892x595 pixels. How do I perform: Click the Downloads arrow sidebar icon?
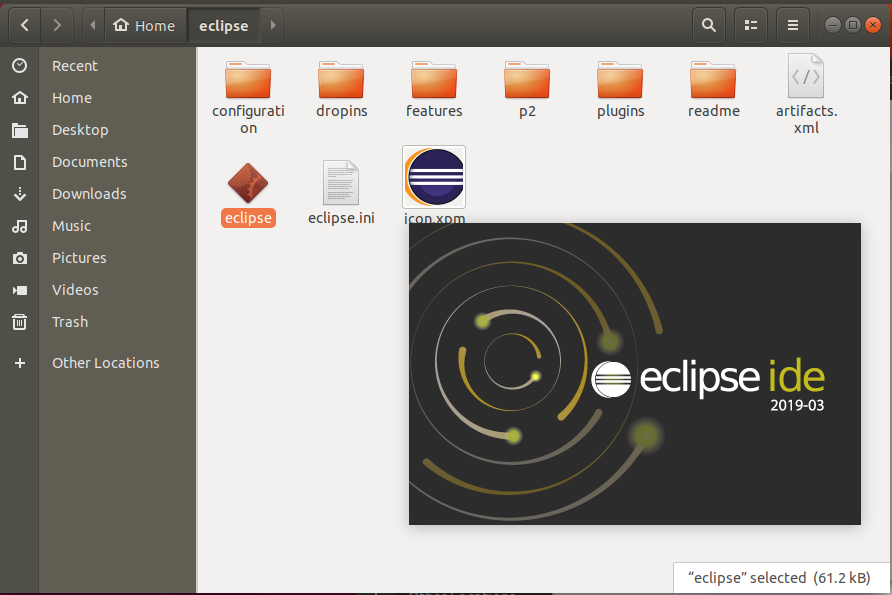coord(19,194)
